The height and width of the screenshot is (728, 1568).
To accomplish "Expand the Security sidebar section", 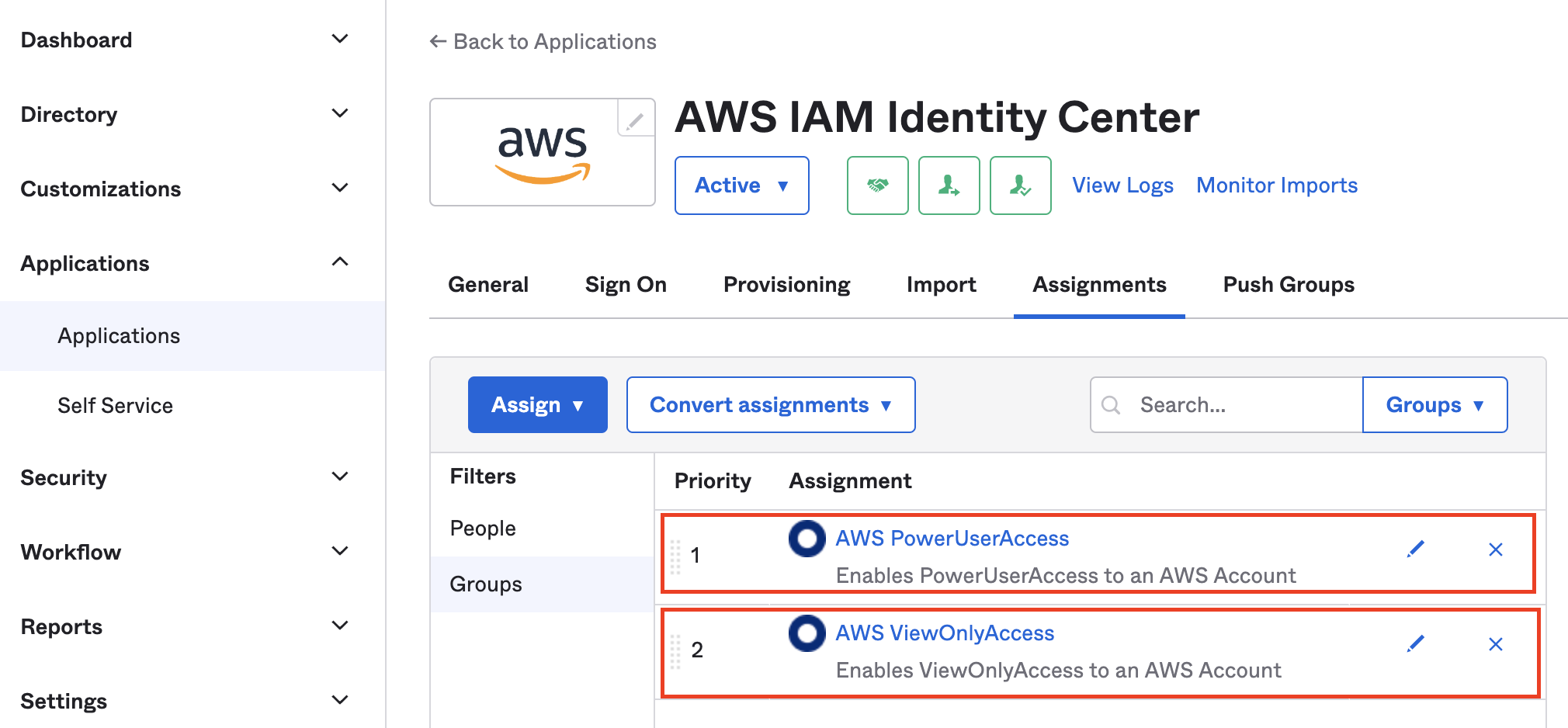I will point(339,477).
